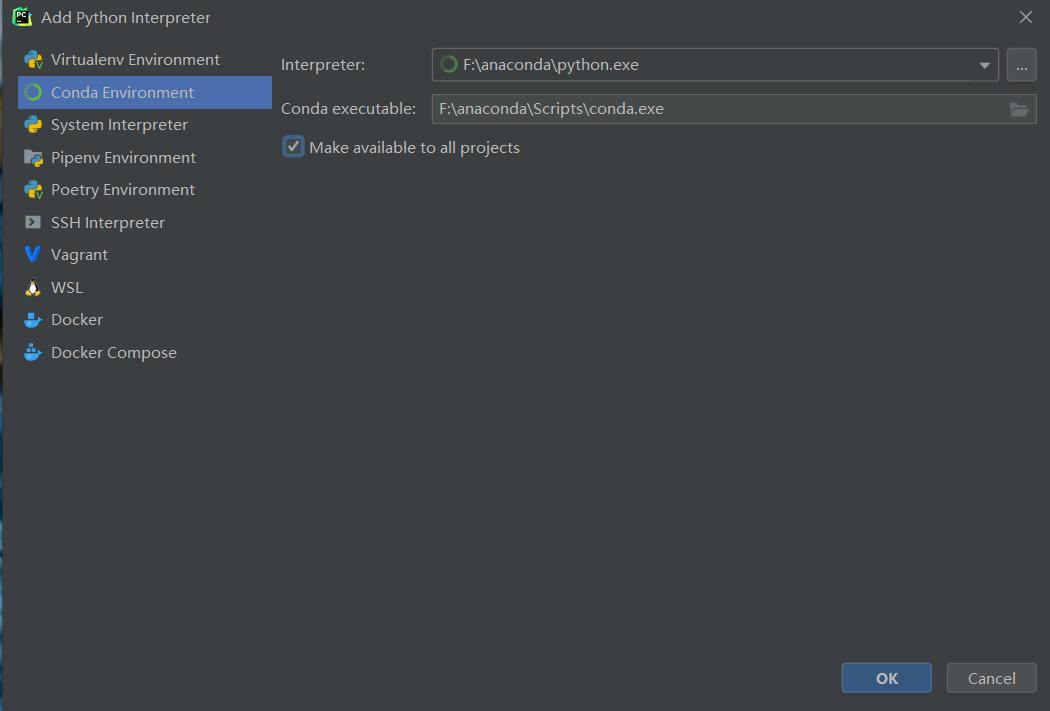Dismiss dialog with Cancel button
Image resolution: width=1050 pixels, height=711 pixels.
(x=991, y=678)
